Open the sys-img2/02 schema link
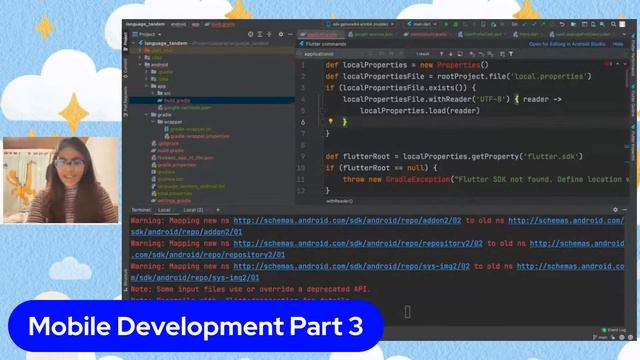The width and height of the screenshot is (640, 360). (351, 266)
